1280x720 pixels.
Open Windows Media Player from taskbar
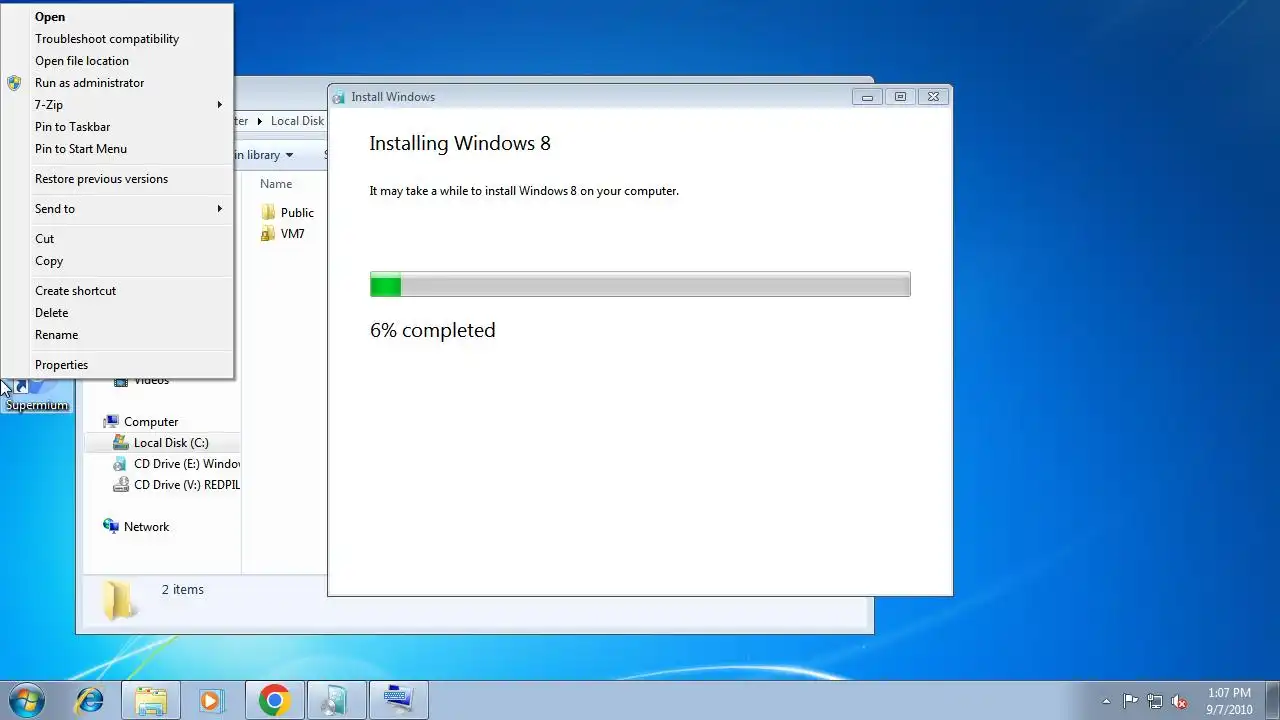tap(211, 700)
